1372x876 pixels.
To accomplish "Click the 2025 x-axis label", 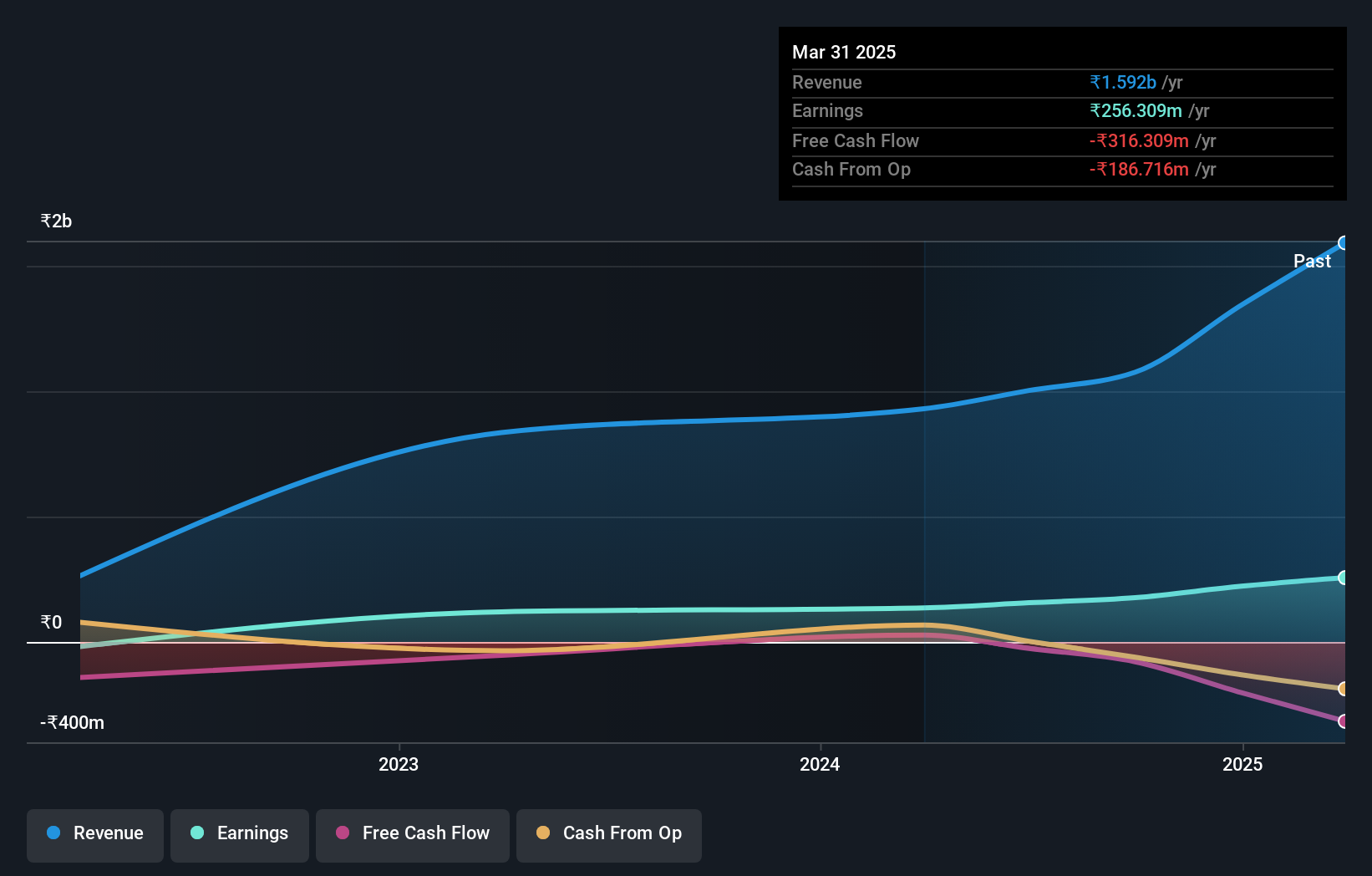I will [1242, 764].
